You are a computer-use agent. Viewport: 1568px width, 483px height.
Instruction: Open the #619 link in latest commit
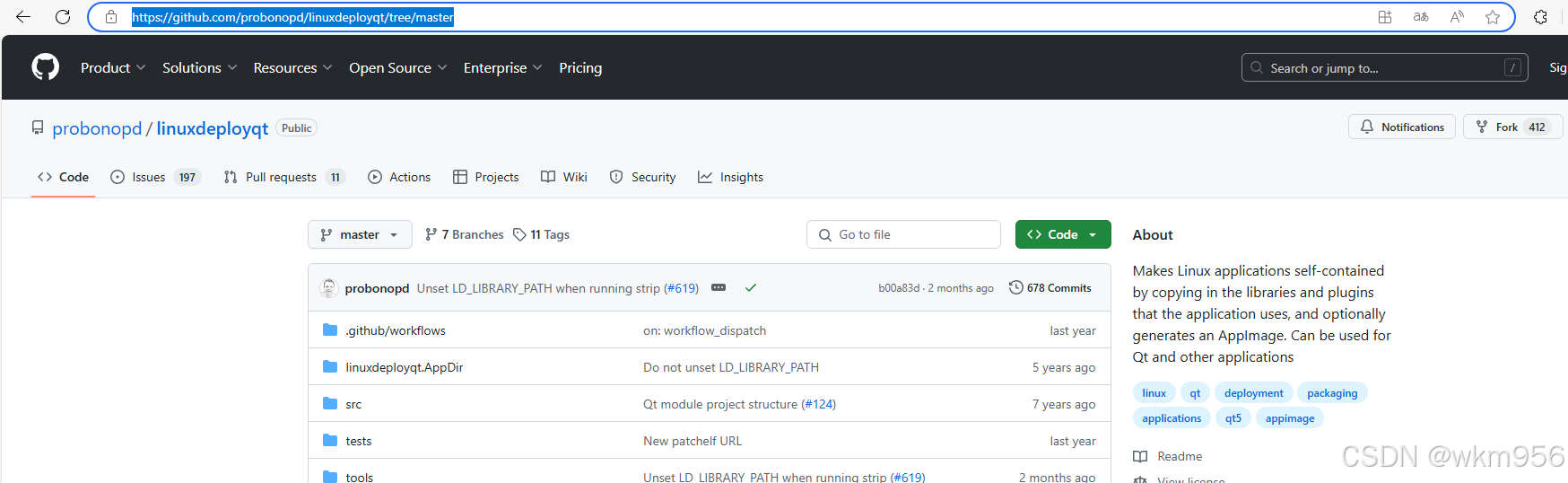coord(682,288)
